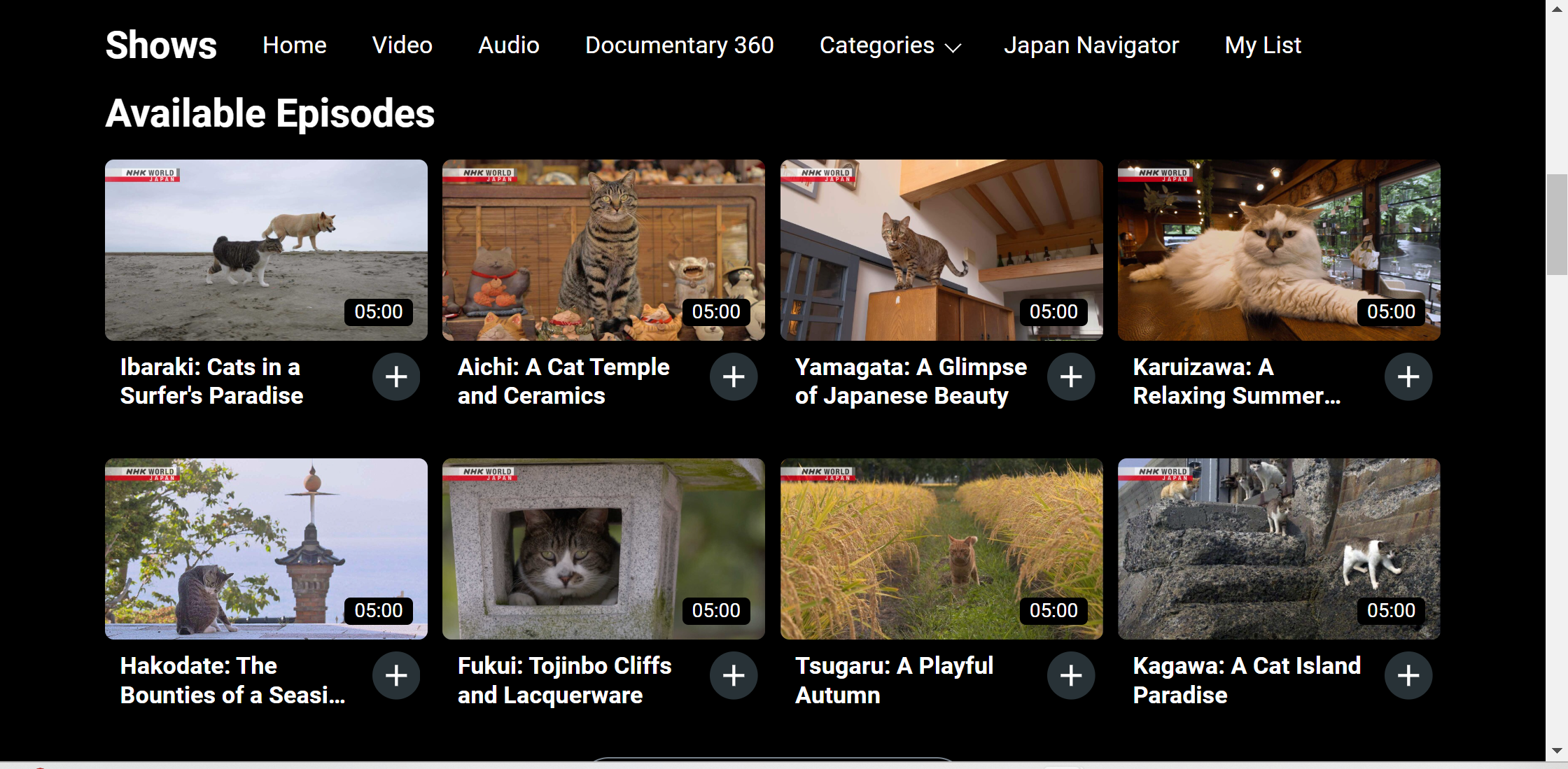
Task: Click the Shows heading logo
Action: [161, 45]
